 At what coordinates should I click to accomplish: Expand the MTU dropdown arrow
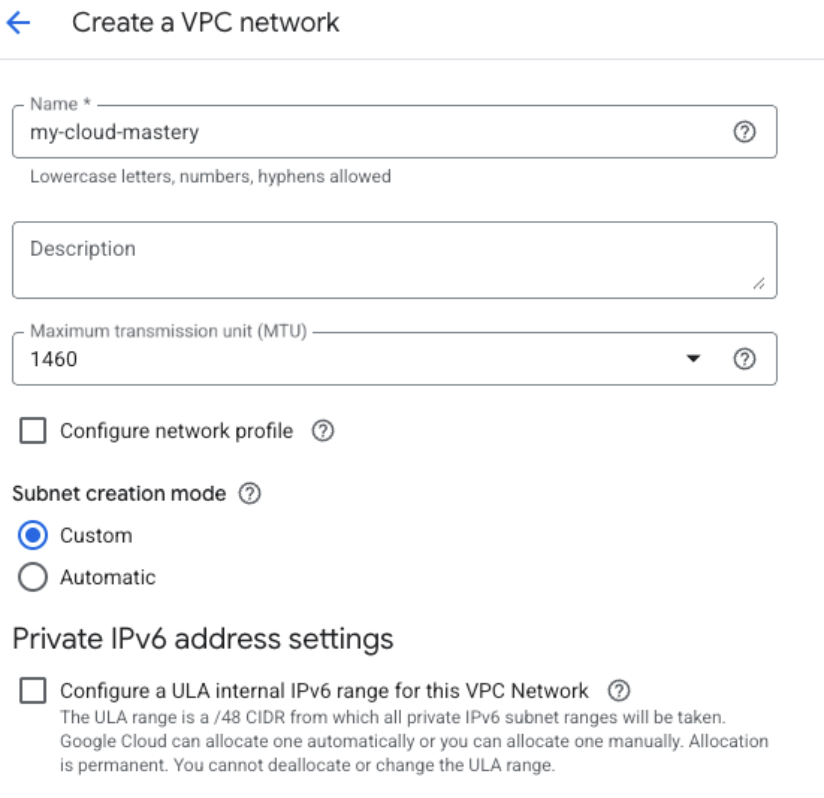pos(694,357)
